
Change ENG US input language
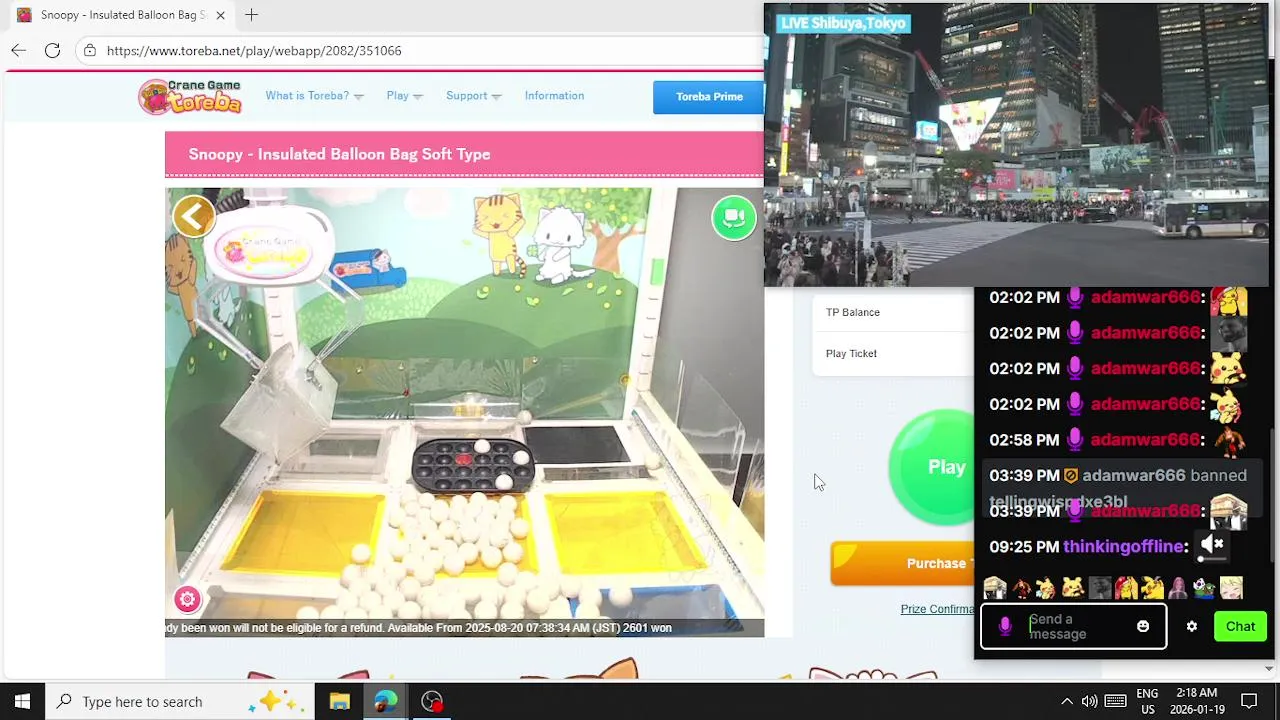(x=1147, y=701)
